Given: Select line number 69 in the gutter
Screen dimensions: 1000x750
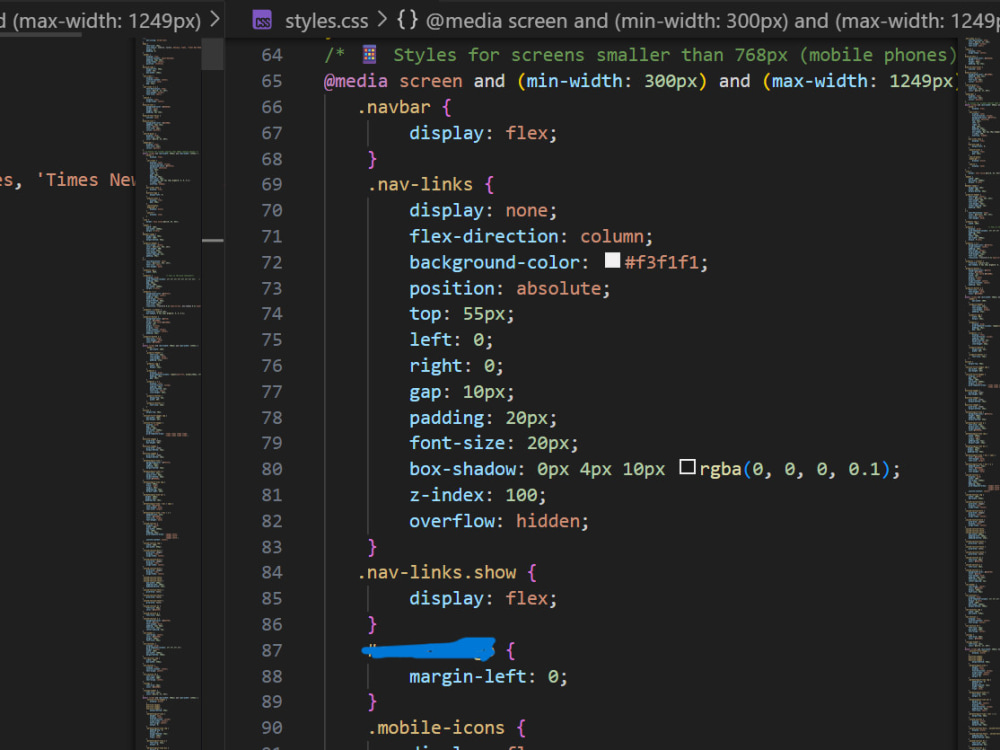Looking at the screenshot, I should pos(272,184).
